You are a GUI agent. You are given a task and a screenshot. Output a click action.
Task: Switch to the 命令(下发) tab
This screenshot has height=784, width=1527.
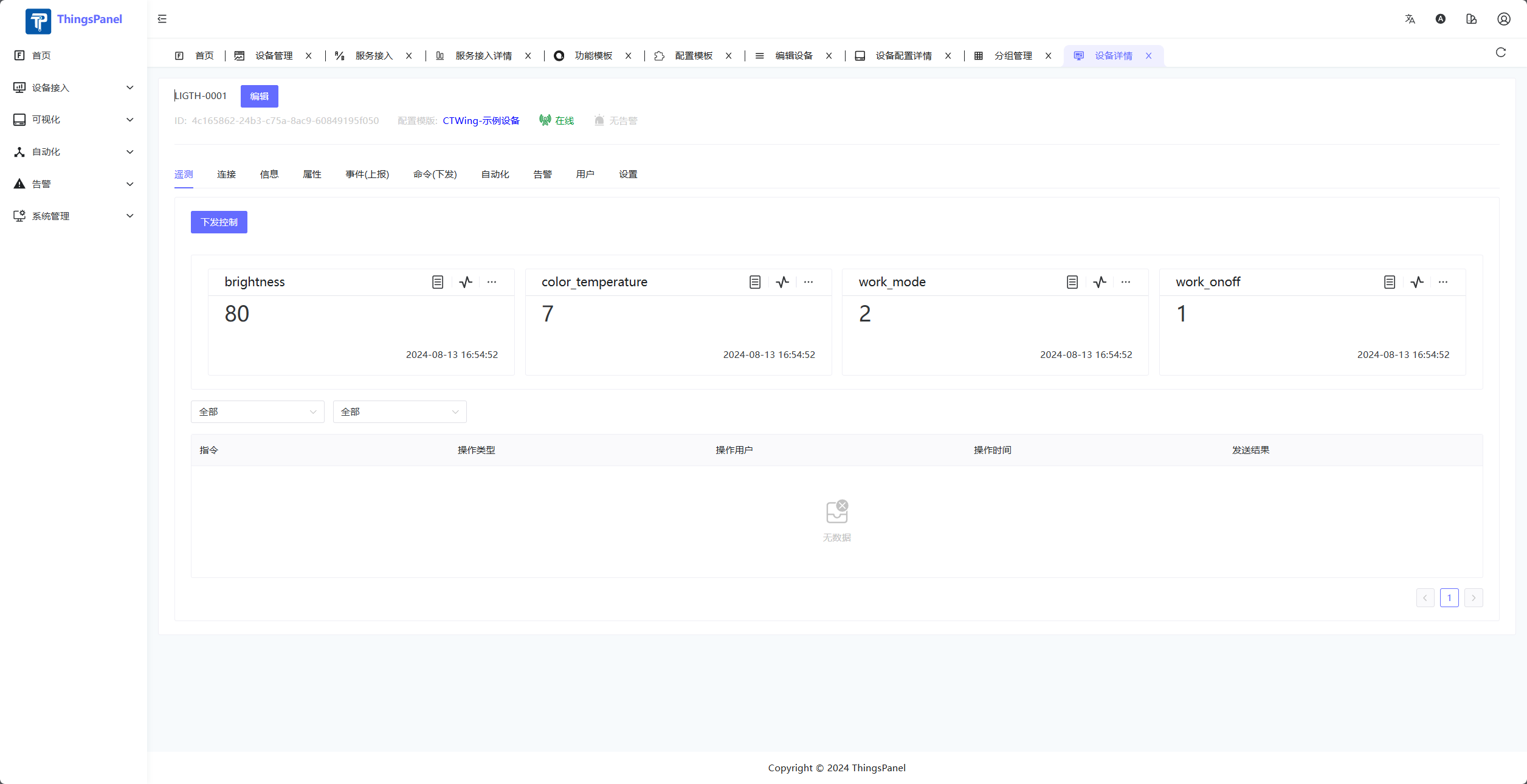point(435,174)
